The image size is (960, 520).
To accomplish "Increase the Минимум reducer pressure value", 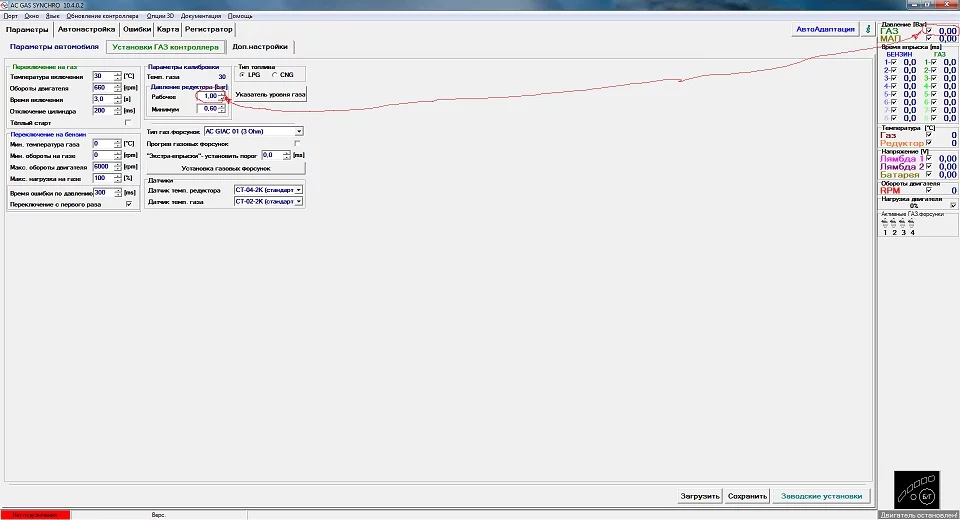I will click(x=222, y=107).
